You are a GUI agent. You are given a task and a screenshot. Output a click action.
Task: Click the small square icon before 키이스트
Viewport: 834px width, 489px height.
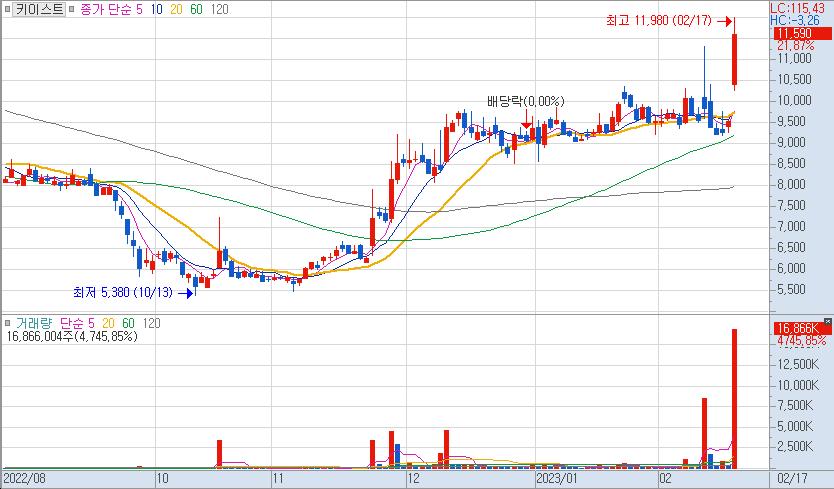[7, 9]
